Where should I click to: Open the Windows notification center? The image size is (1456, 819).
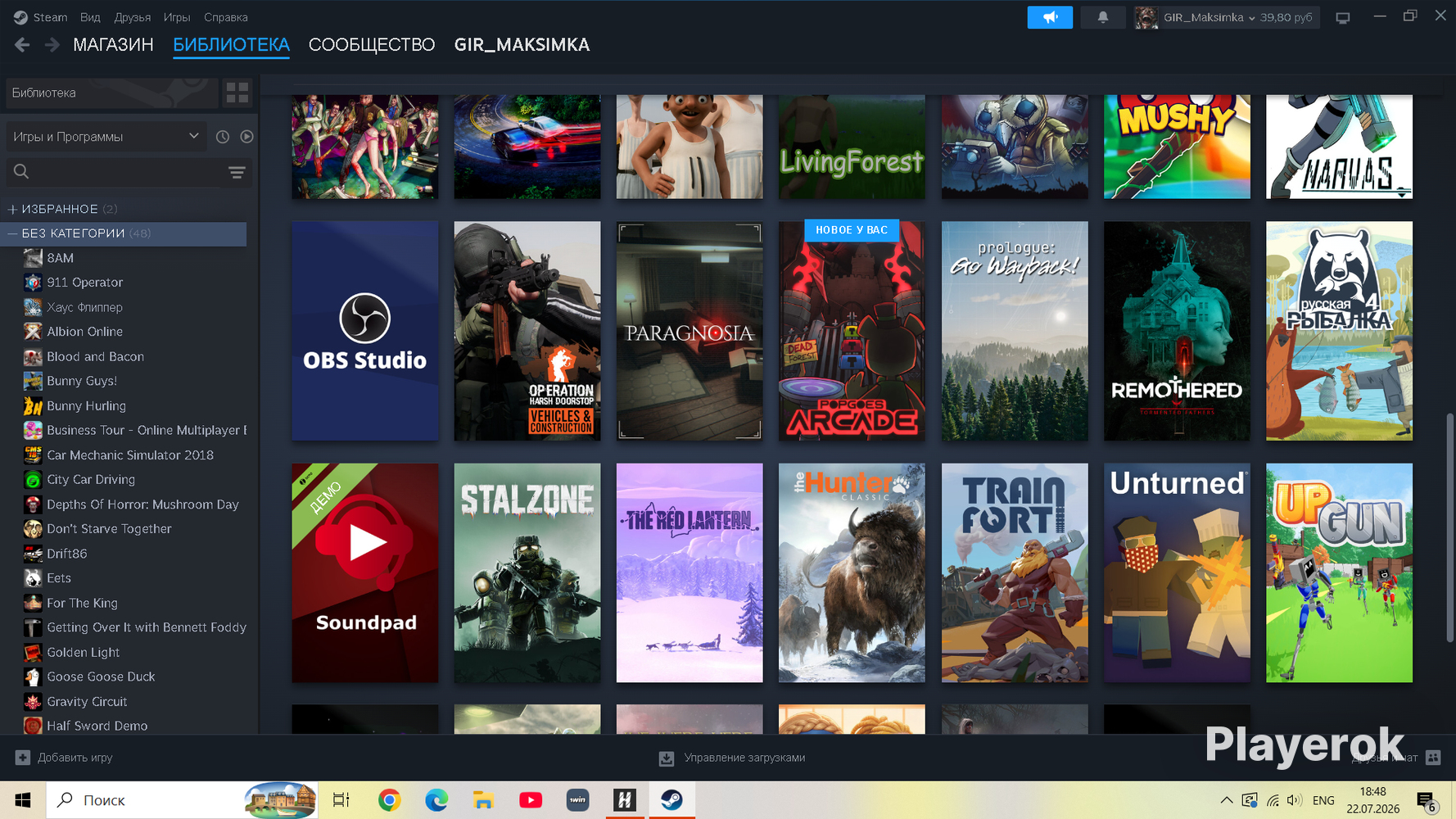point(1427,801)
